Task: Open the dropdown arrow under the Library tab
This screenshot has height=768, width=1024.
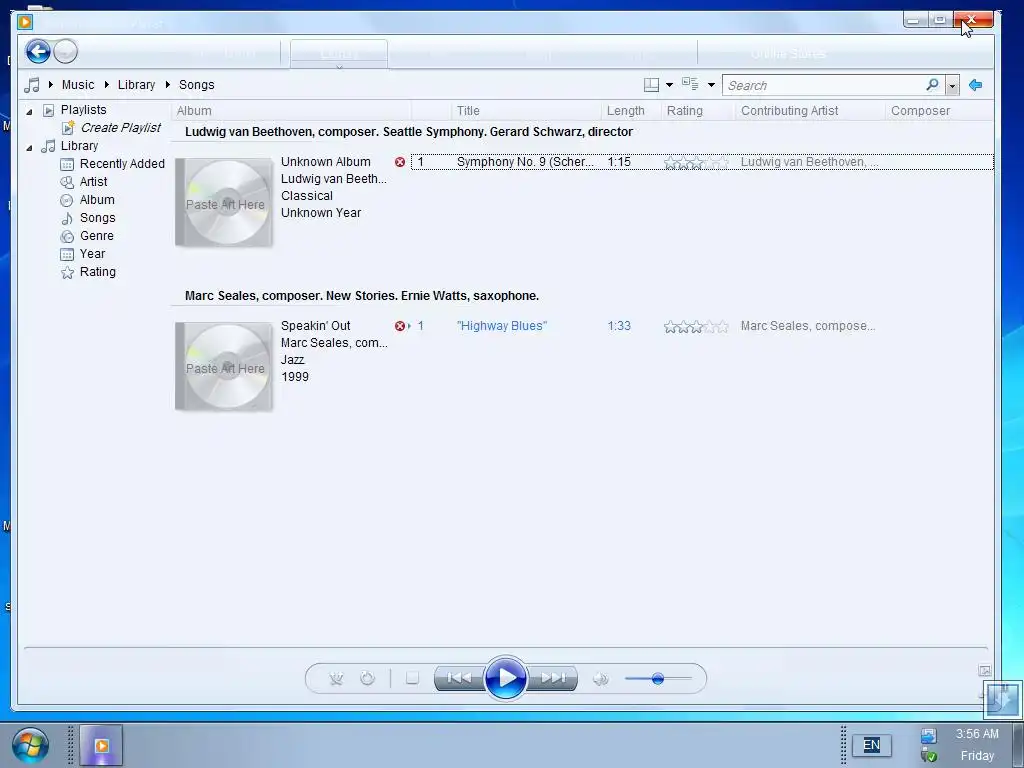Action: point(339,66)
